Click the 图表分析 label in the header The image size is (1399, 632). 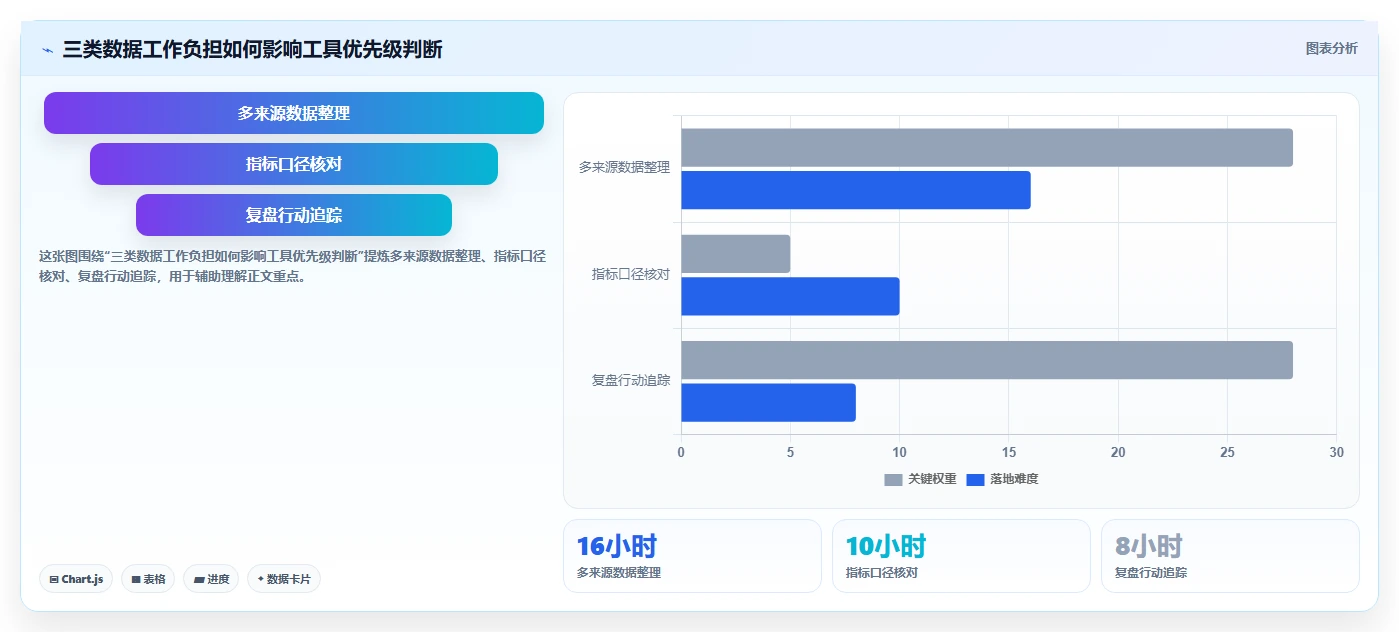pos(1331,48)
